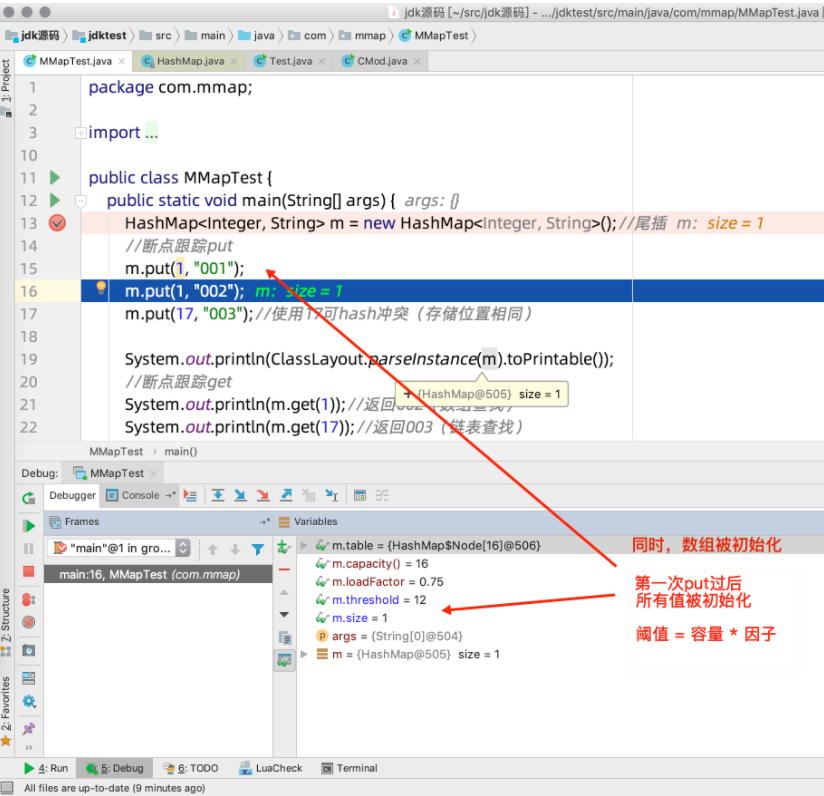Click the Pin Tab icon

click(x=29, y=729)
